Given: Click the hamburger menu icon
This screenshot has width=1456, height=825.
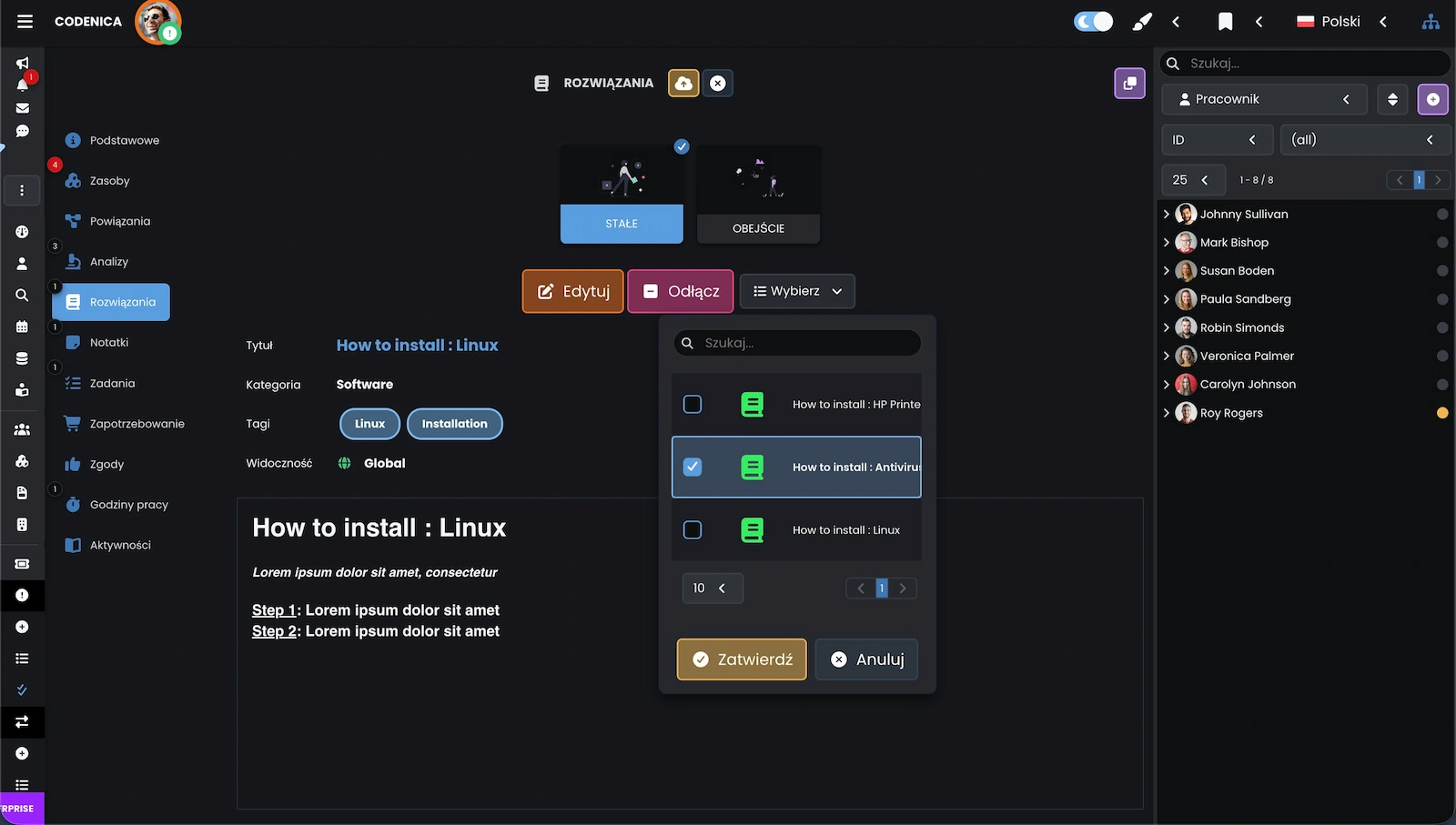Looking at the screenshot, I should point(25,22).
